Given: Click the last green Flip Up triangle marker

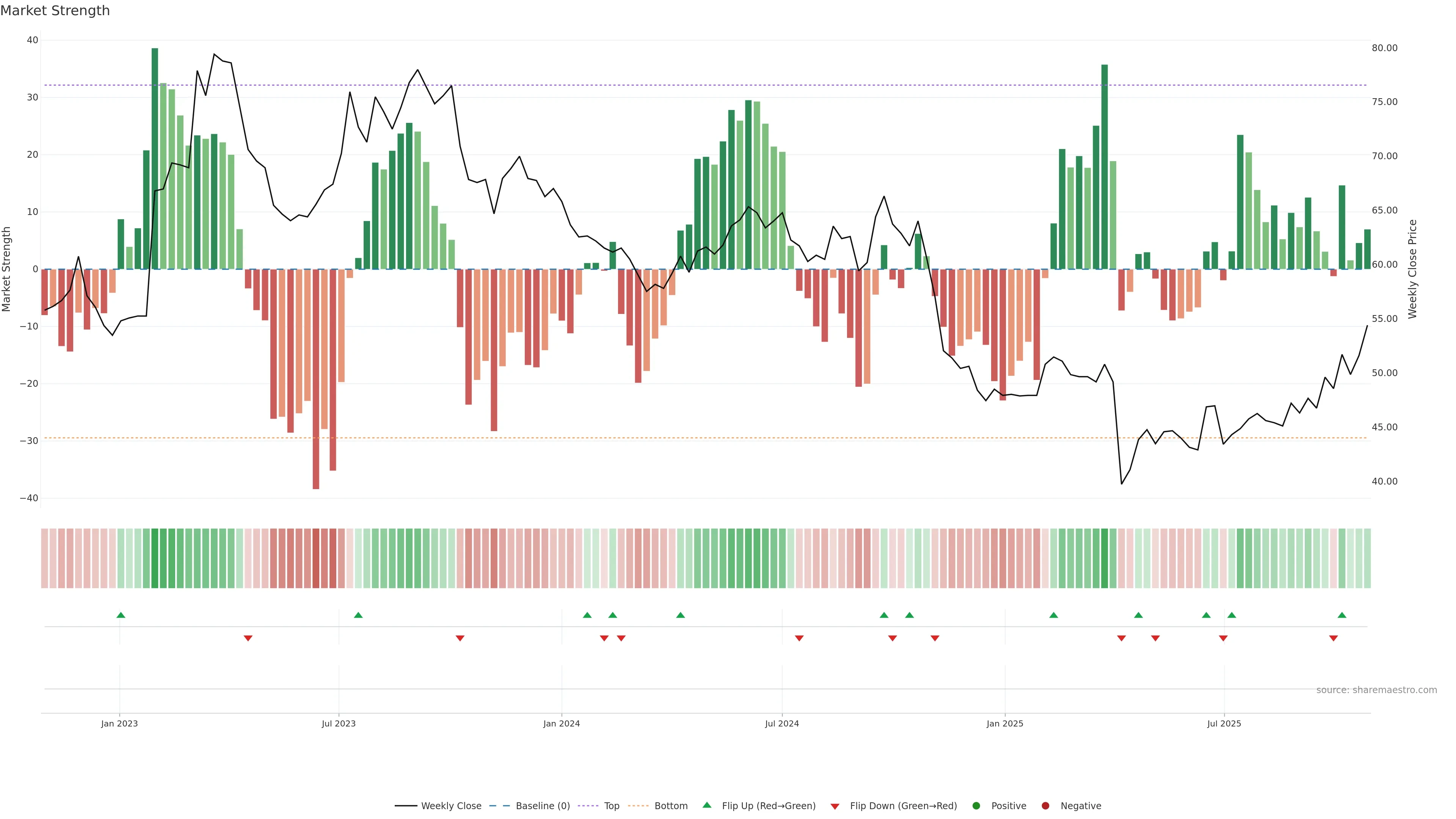Looking at the screenshot, I should pyautogui.click(x=1342, y=615).
